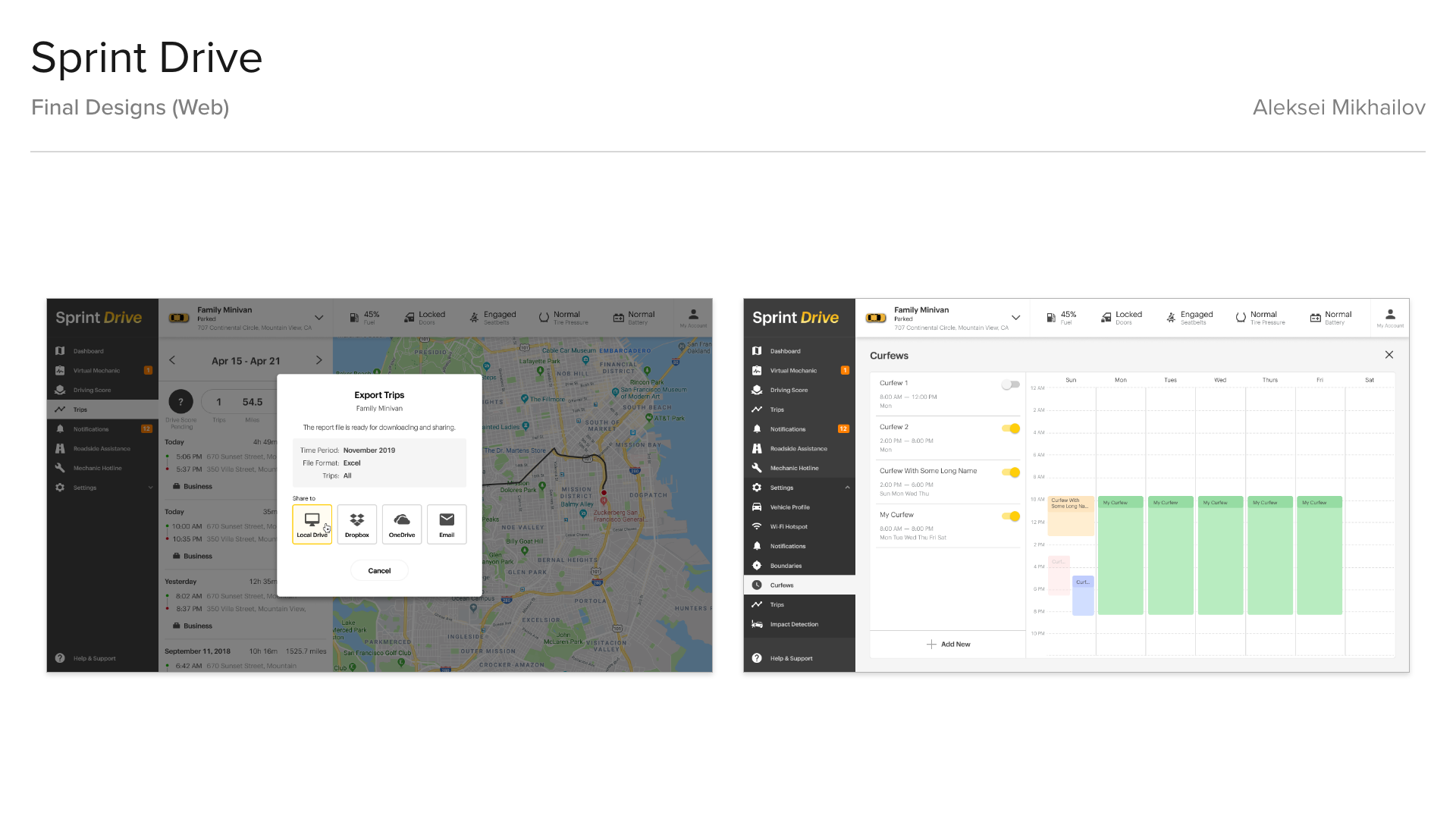This screenshot has height=819, width=1456.
Task: Open Driving Score in Curfews mockup sidebar
Action: click(x=799, y=390)
